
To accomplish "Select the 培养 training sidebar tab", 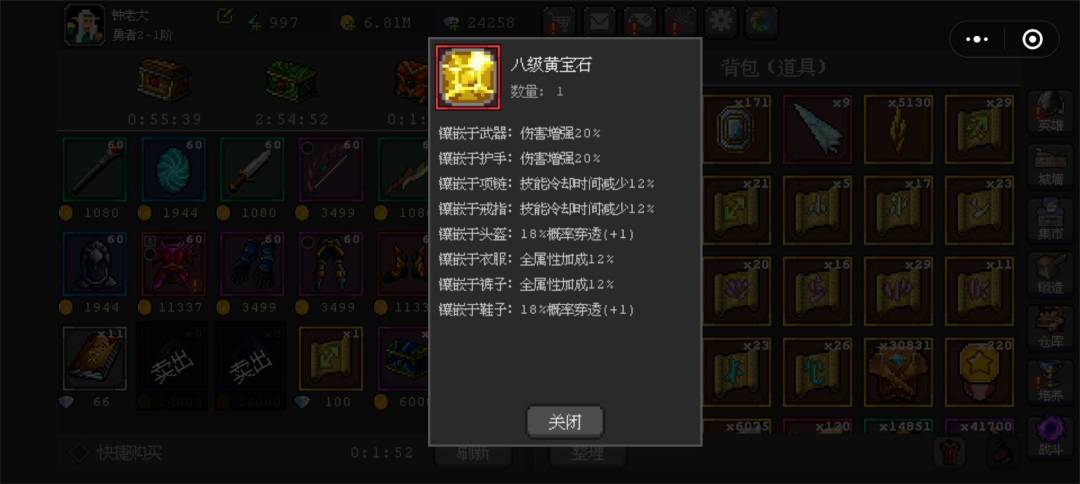I will point(1050,382).
